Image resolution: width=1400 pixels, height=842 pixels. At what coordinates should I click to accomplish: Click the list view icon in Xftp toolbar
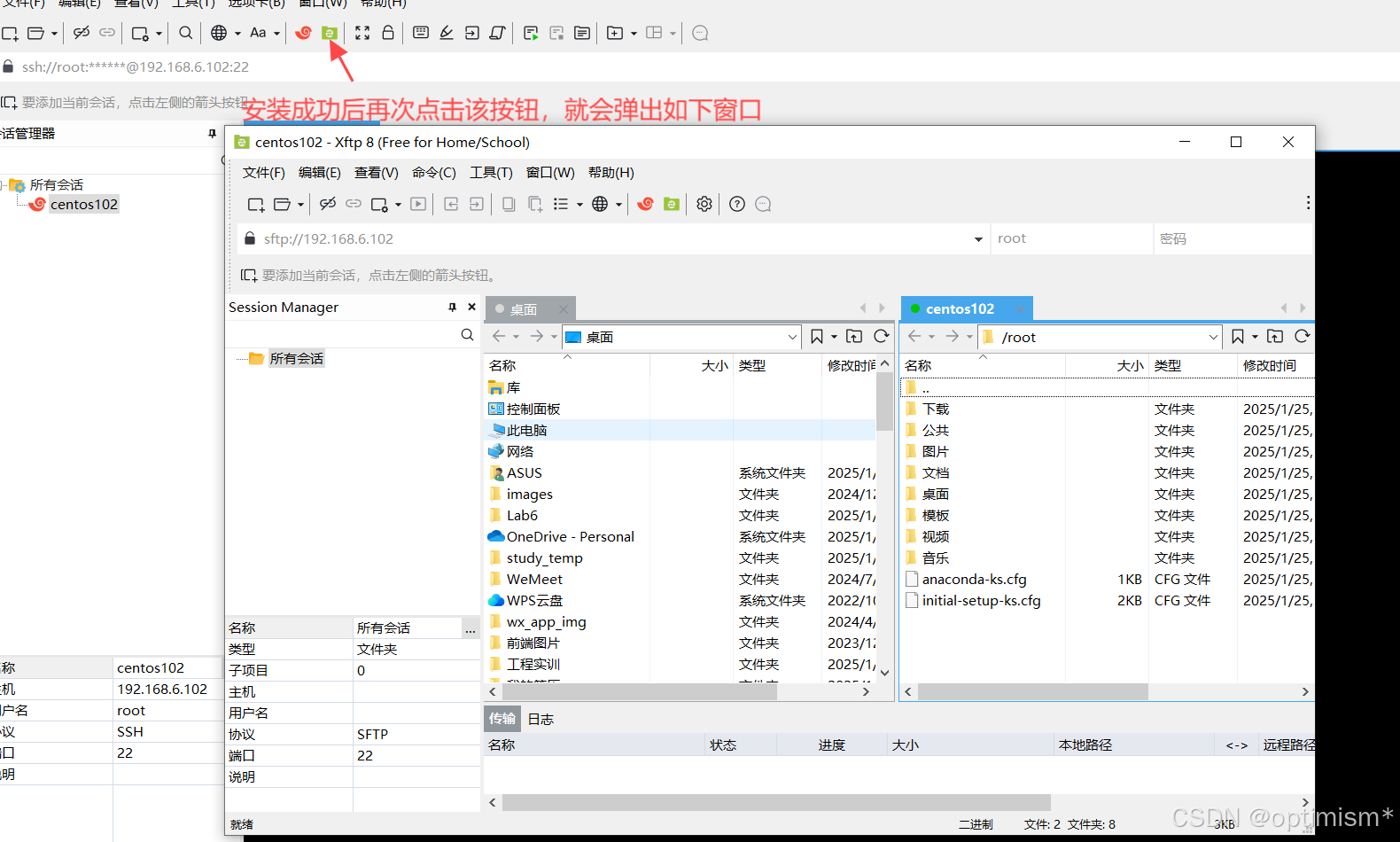(561, 204)
